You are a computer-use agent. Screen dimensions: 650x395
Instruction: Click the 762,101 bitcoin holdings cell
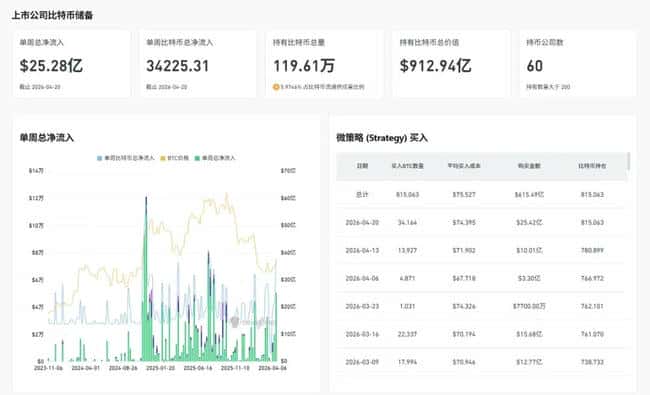592,306
